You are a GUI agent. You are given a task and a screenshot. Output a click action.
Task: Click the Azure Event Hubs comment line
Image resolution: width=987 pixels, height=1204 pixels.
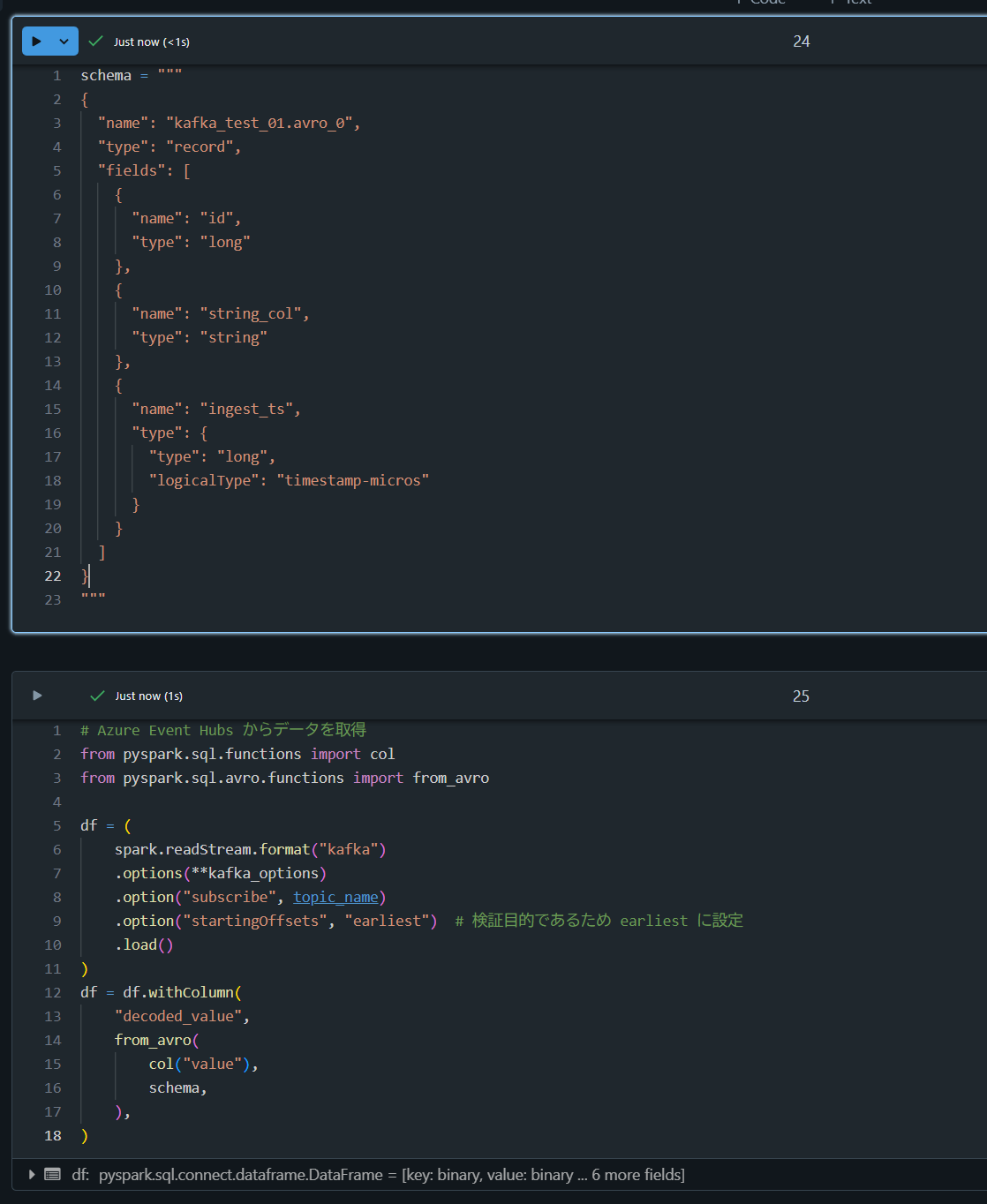tap(223, 730)
